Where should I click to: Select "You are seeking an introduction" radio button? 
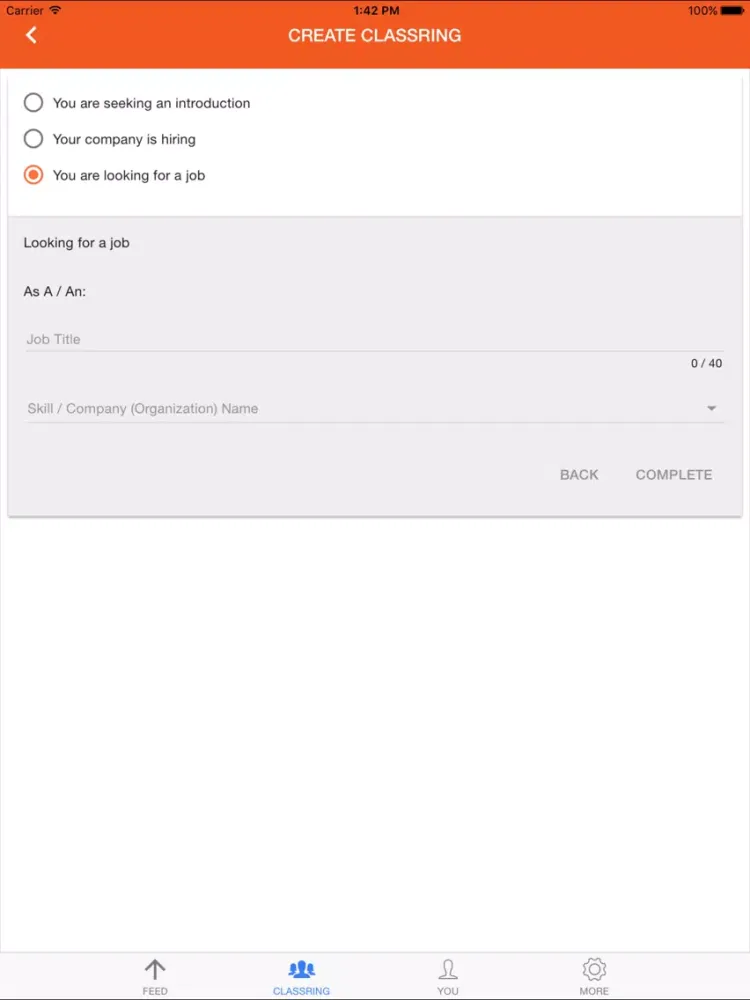pos(34,103)
